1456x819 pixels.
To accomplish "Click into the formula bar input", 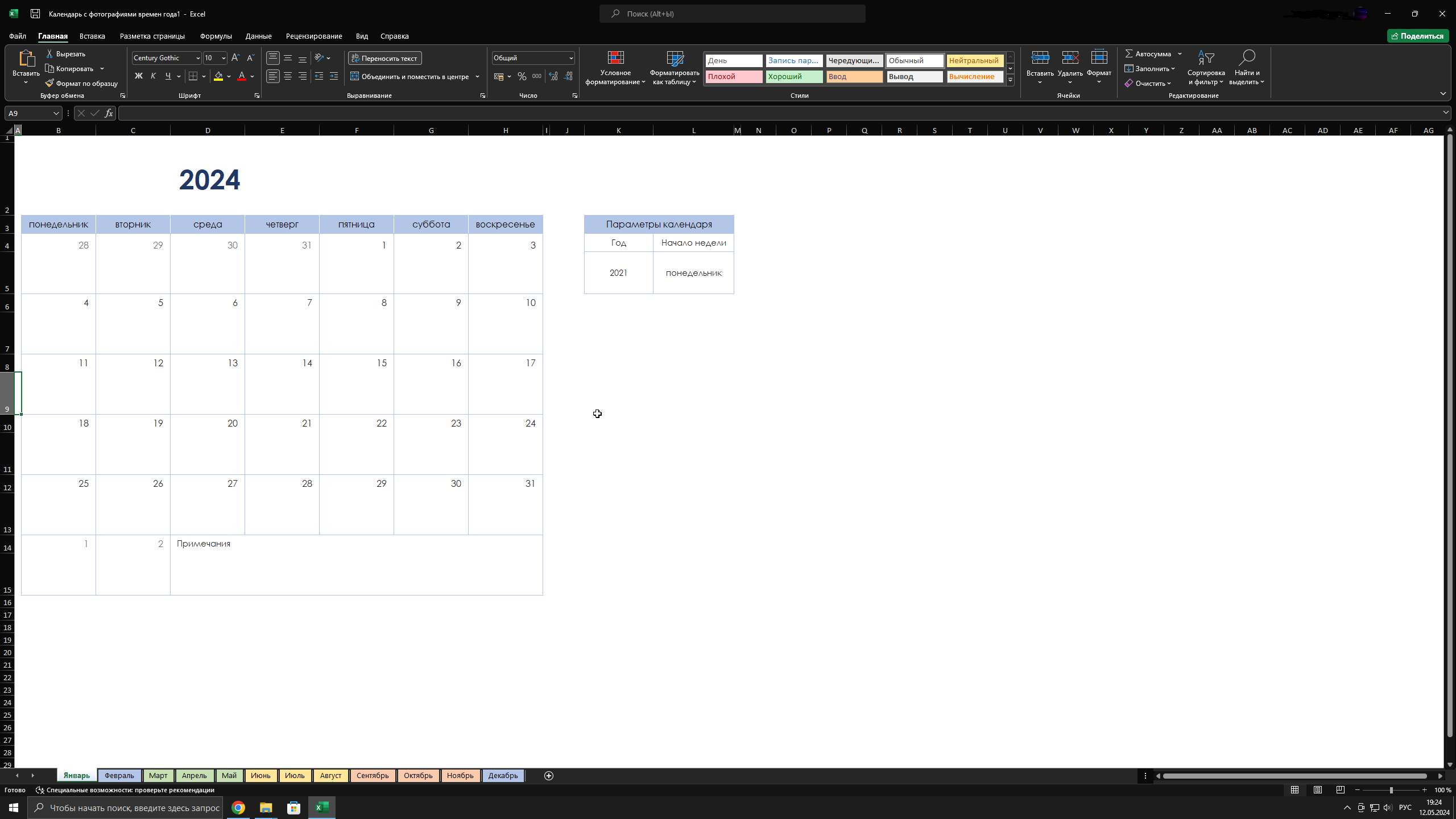I will pos(779,113).
